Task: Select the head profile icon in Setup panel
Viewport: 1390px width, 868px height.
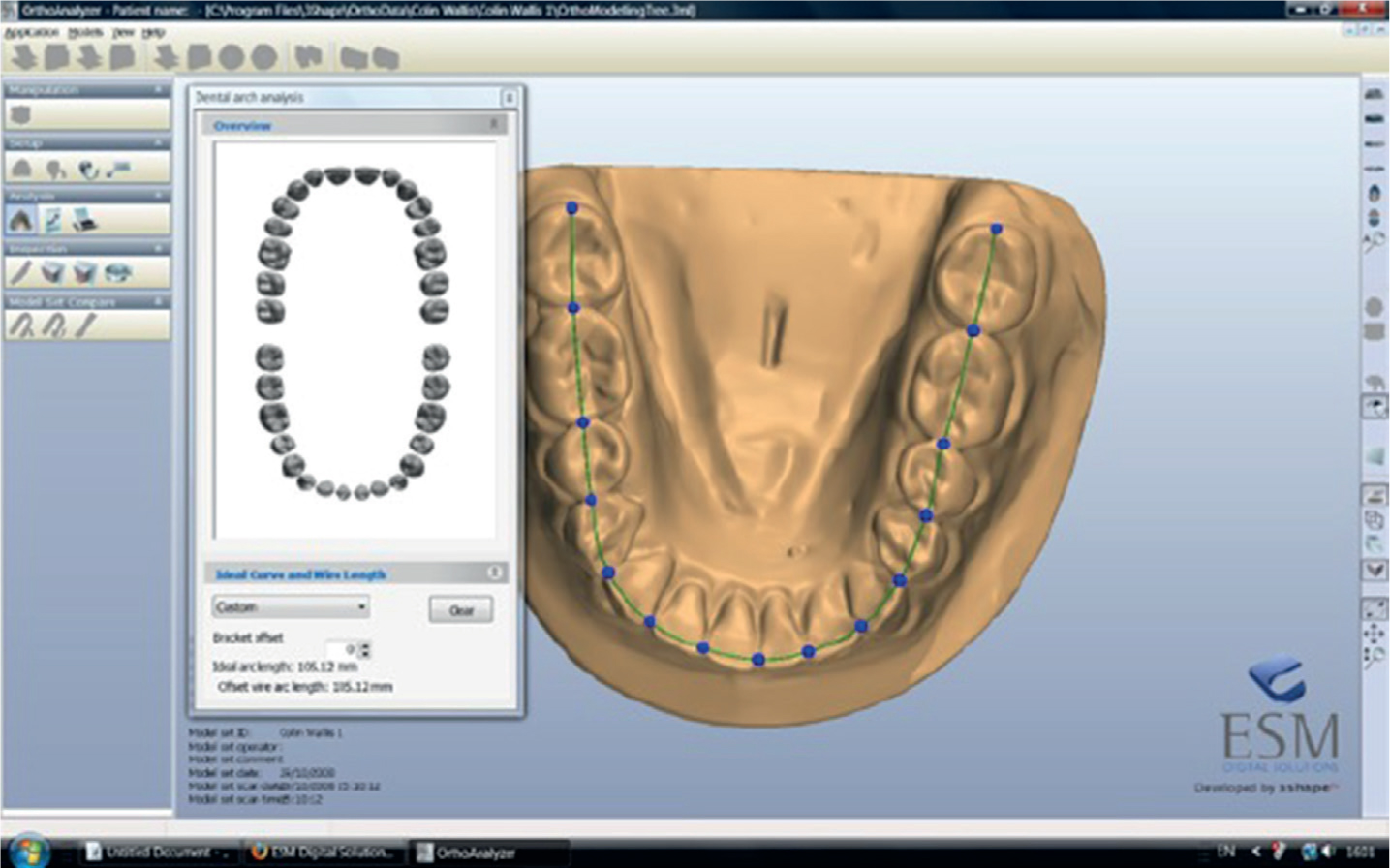Action: pyautogui.click(x=56, y=170)
